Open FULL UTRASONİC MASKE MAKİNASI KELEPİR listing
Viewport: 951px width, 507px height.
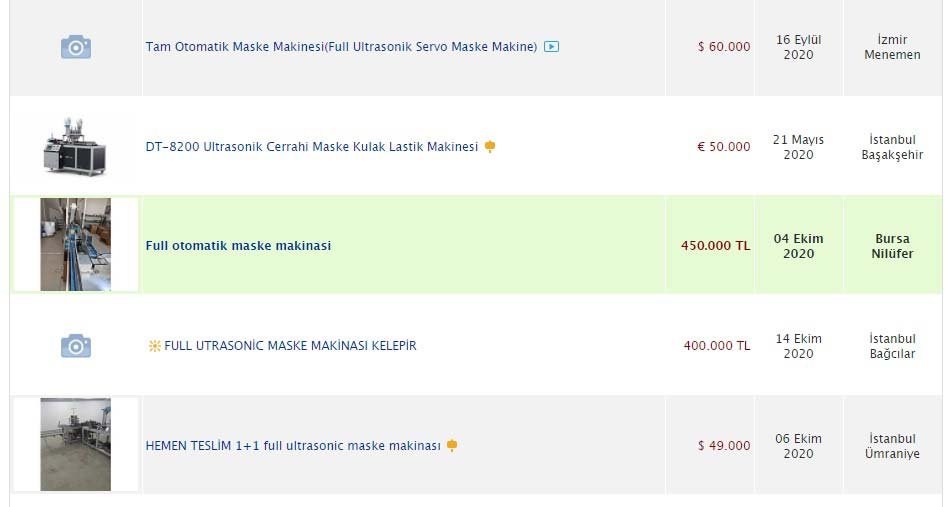pyautogui.click(x=290, y=346)
